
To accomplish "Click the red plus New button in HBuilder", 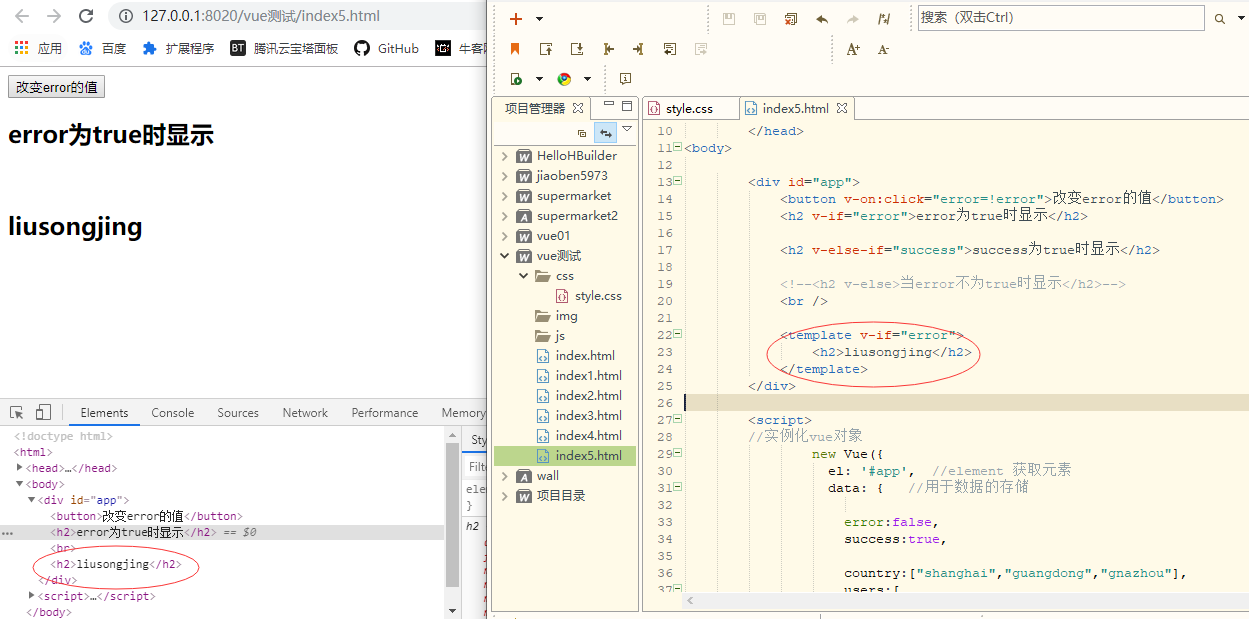I will coord(516,19).
